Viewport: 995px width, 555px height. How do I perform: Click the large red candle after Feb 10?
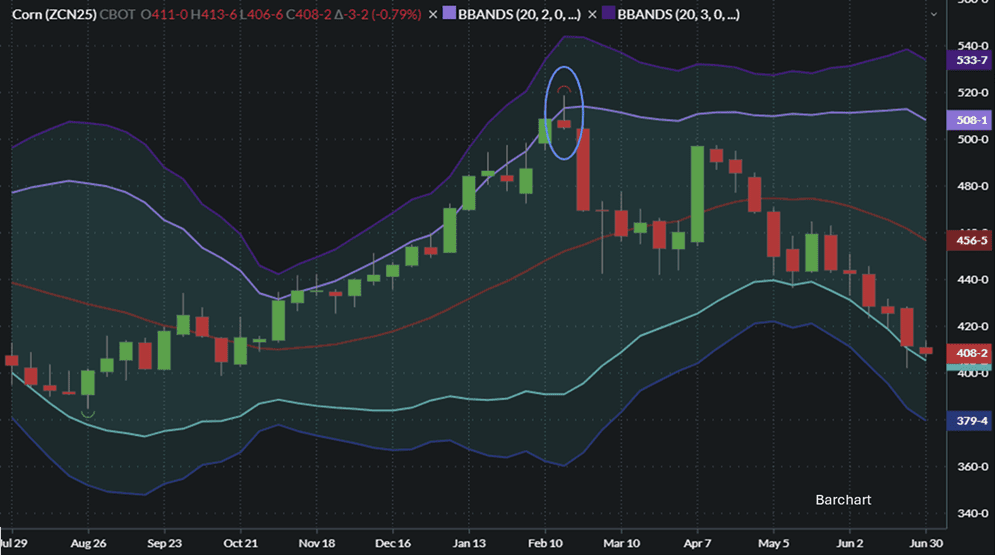tap(583, 169)
